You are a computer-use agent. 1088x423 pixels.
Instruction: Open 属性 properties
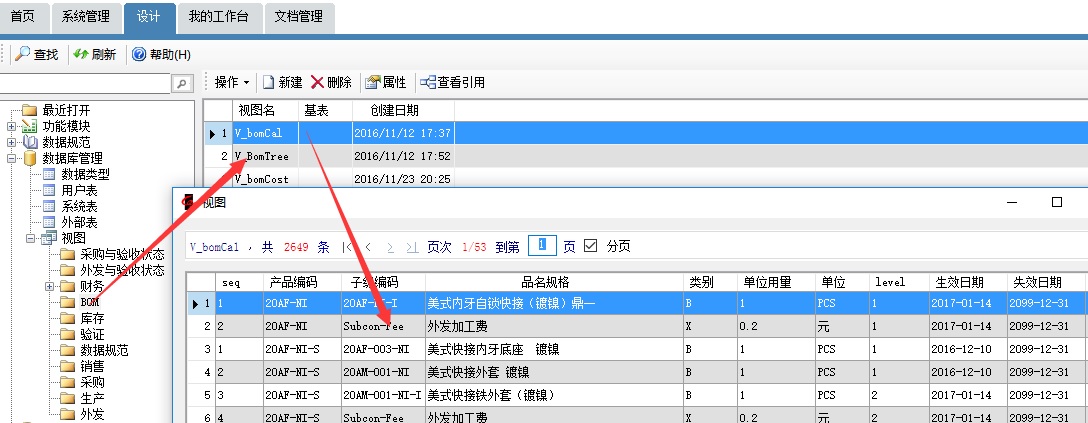pos(385,82)
